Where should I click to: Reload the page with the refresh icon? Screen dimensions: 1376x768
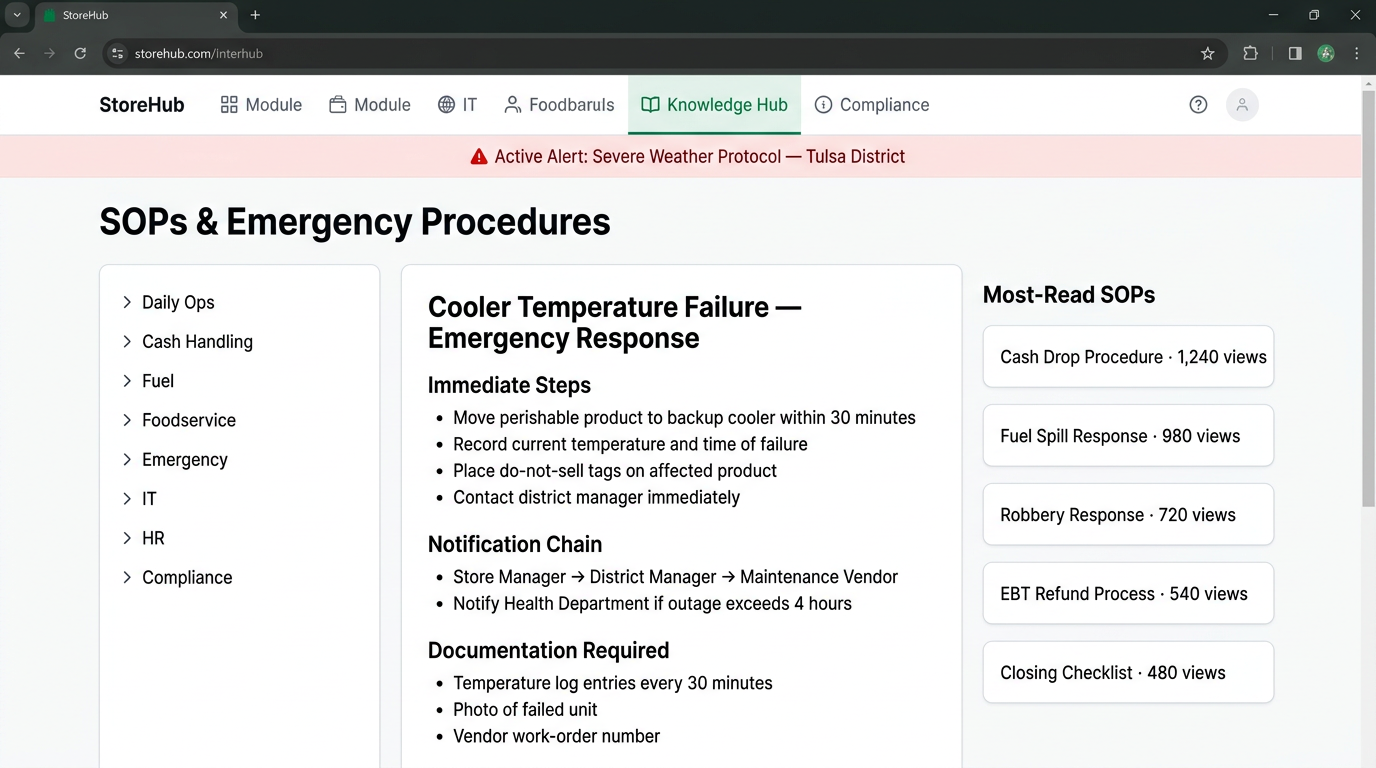[80, 53]
